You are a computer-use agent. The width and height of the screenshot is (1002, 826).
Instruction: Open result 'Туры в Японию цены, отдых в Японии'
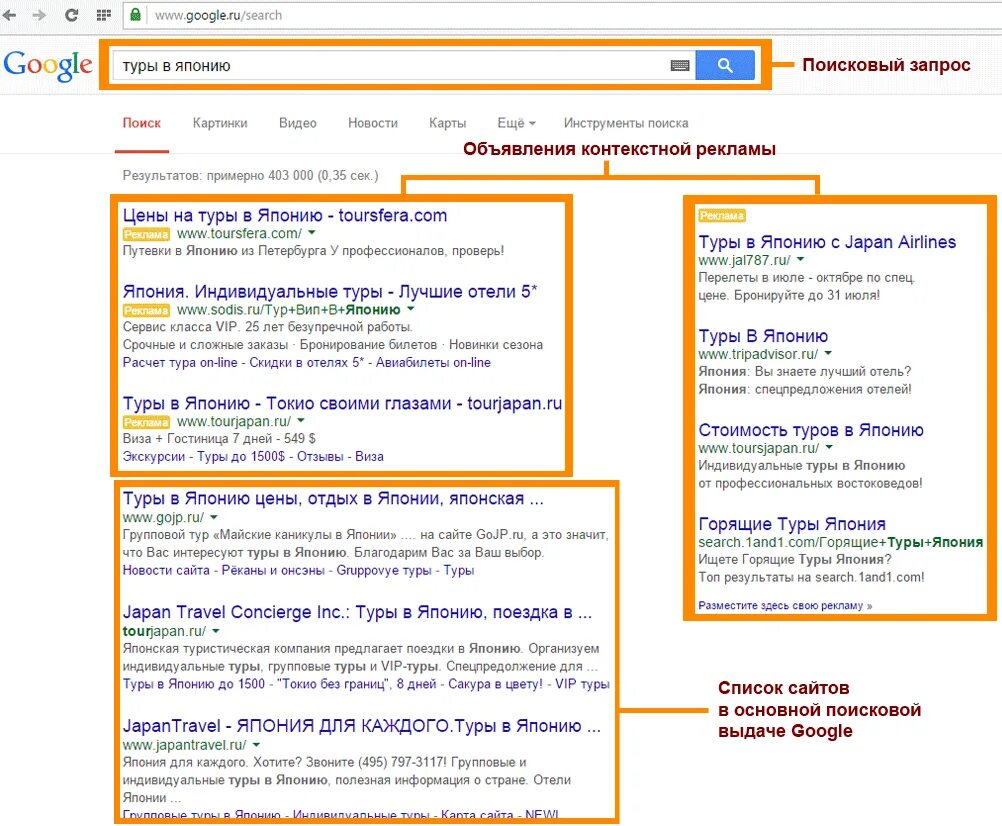click(333, 498)
